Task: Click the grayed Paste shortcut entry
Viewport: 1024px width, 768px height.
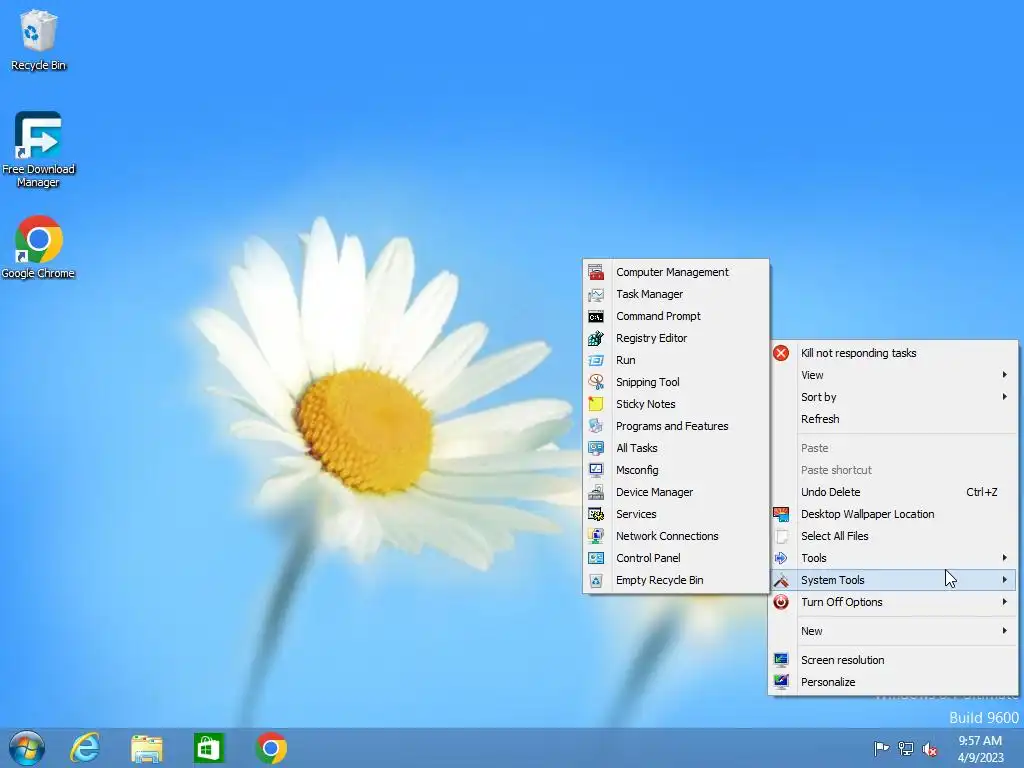Action: pyautogui.click(x=893, y=470)
